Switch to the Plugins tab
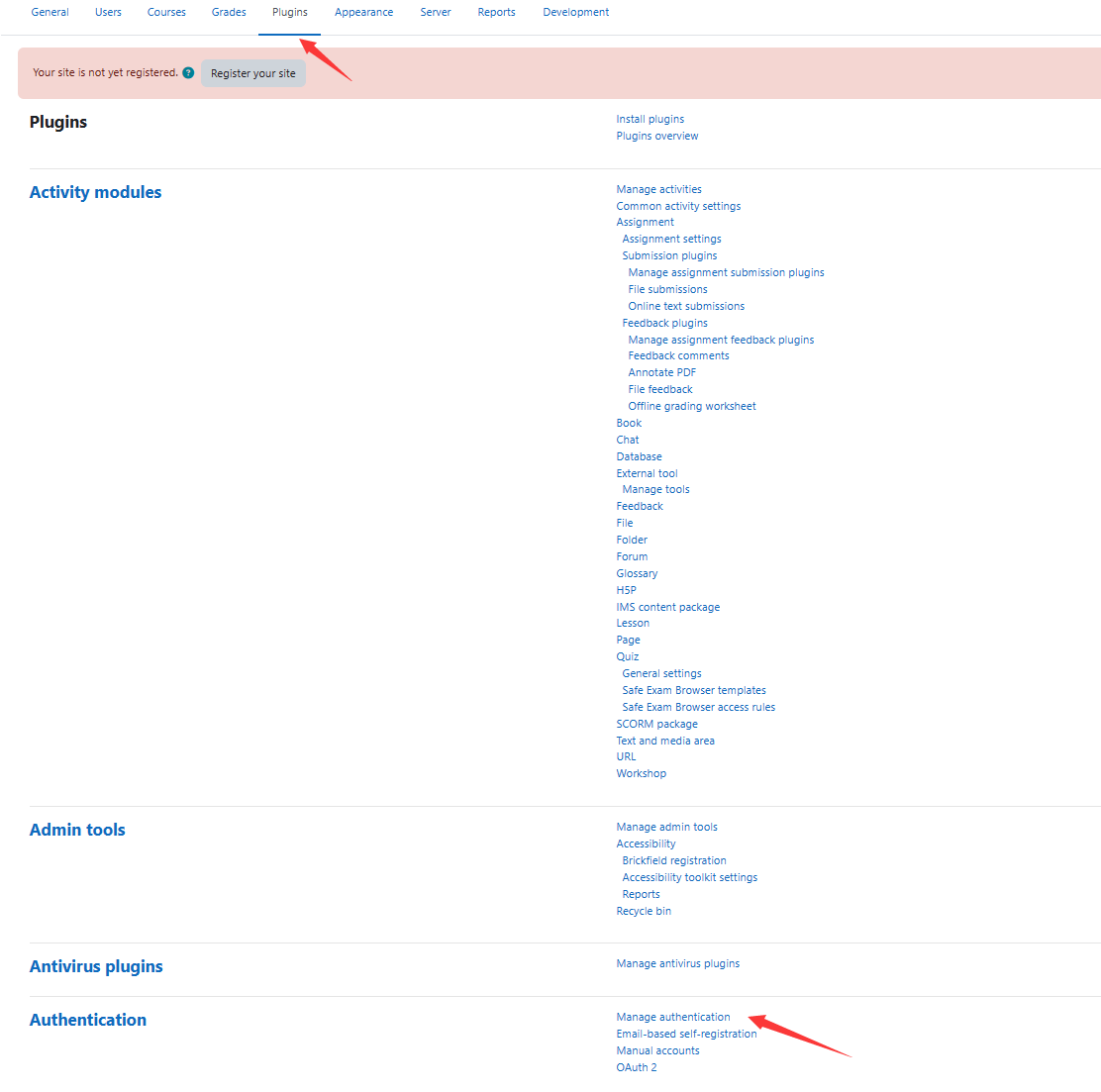Image resolution: width=1101 pixels, height=1092 pixels. (x=289, y=13)
